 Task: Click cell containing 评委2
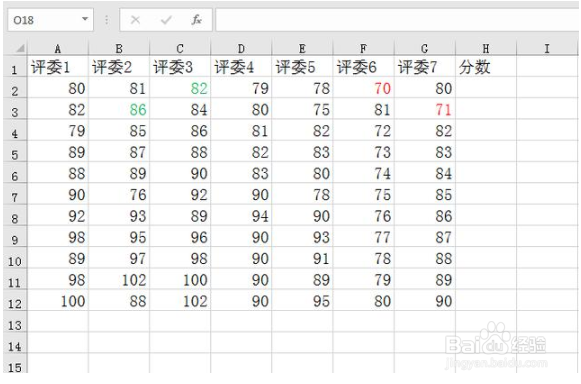[119, 67]
